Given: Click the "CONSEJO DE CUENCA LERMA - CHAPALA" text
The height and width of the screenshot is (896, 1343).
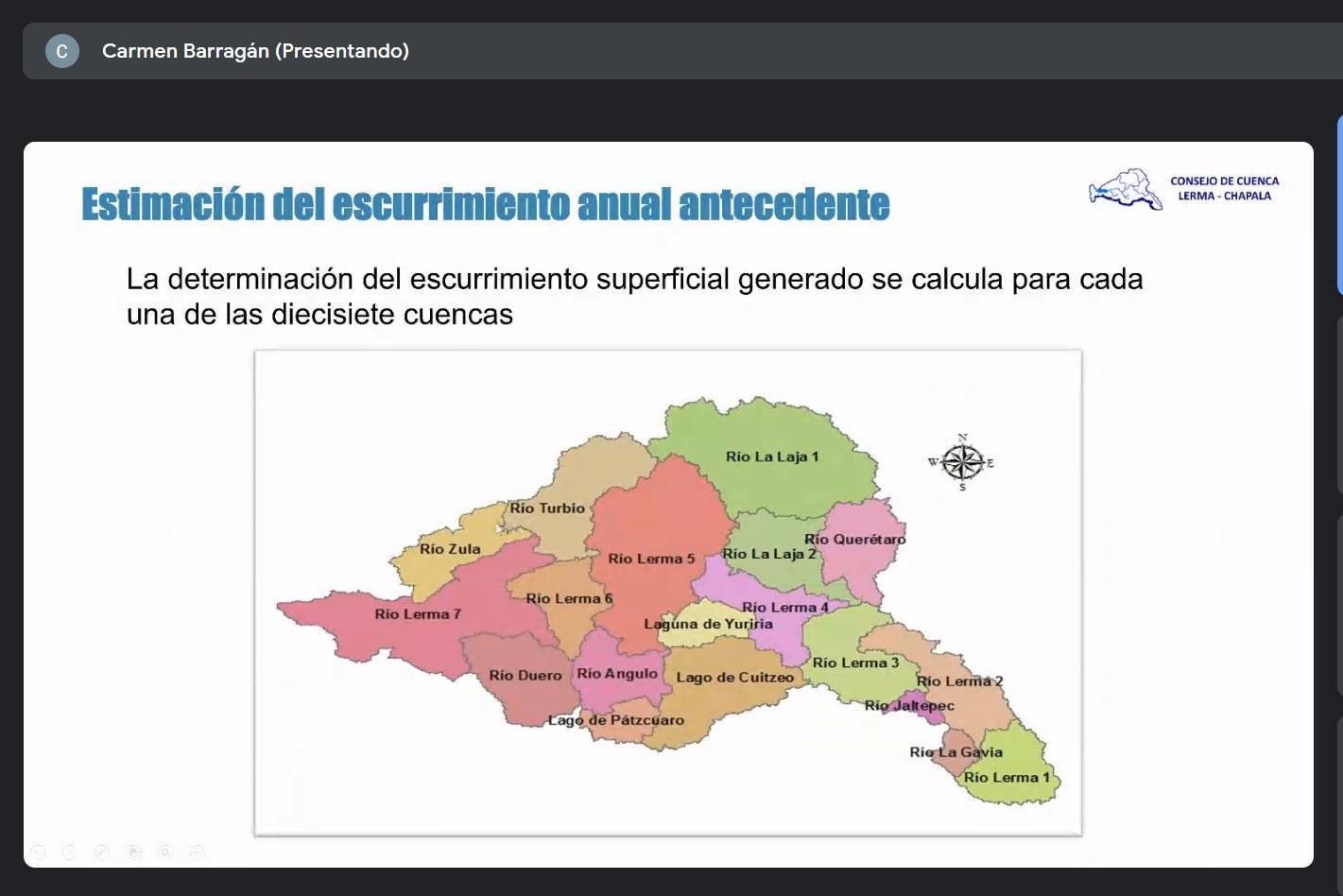Looking at the screenshot, I should (x=1224, y=188).
